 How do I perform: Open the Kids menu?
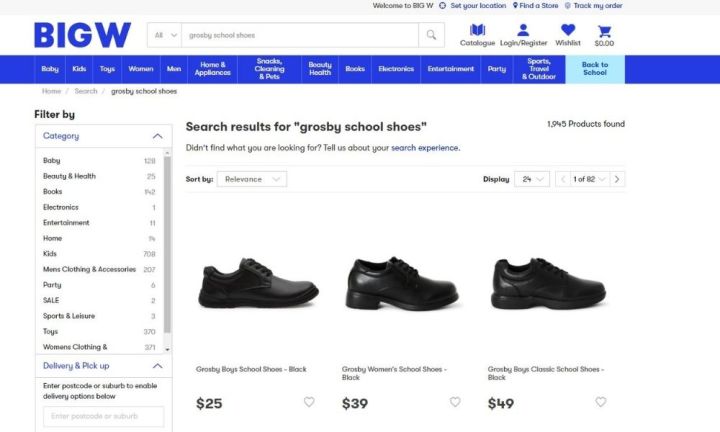[x=79, y=69]
